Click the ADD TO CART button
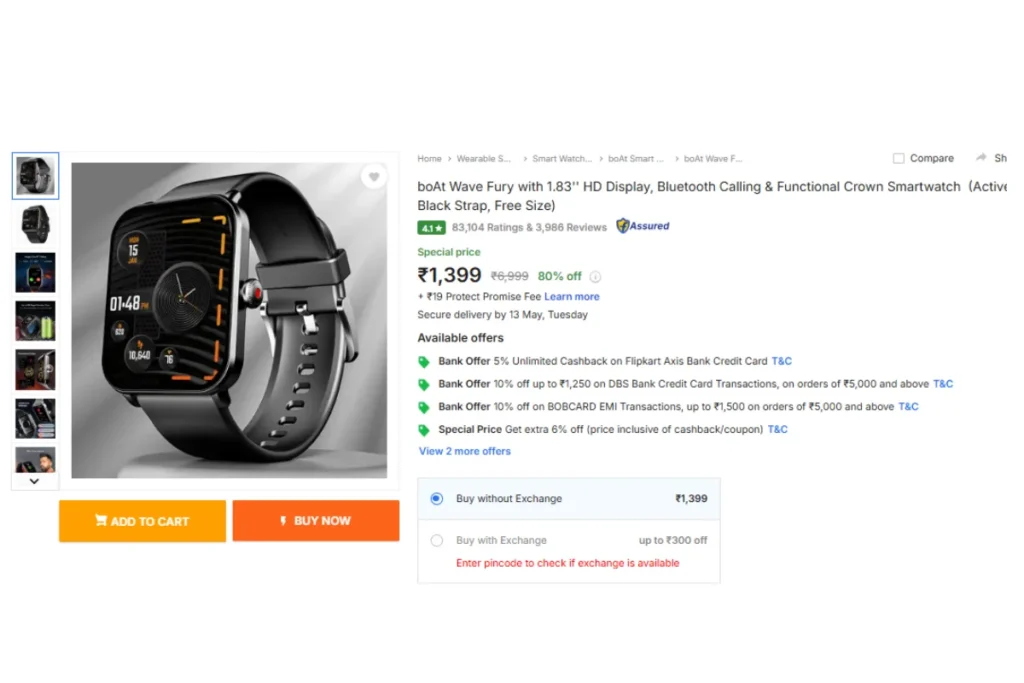The image size is (1024, 683). pyautogui.click(x=142, y=521)
